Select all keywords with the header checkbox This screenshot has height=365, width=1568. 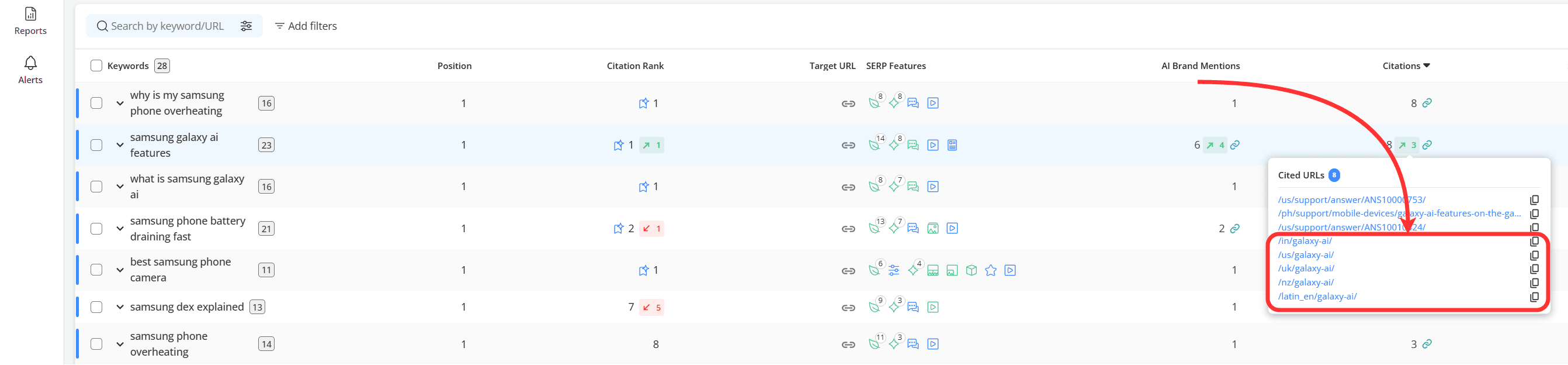(x=96, y=66)
